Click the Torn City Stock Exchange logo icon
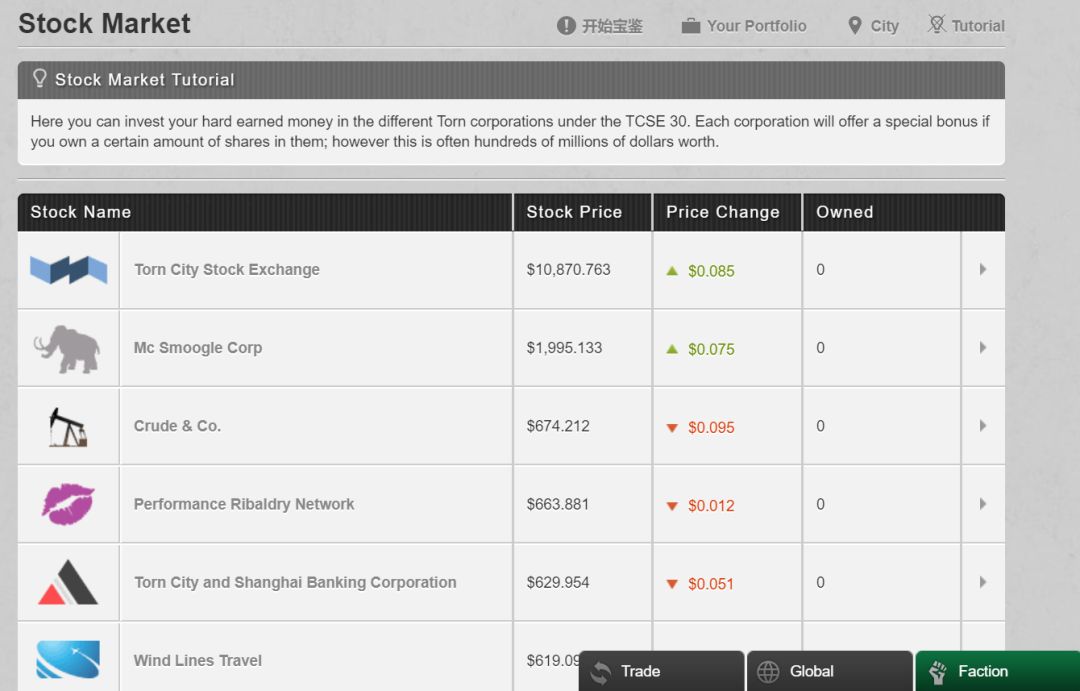The image size is (1080, 691). click(68, 270)
